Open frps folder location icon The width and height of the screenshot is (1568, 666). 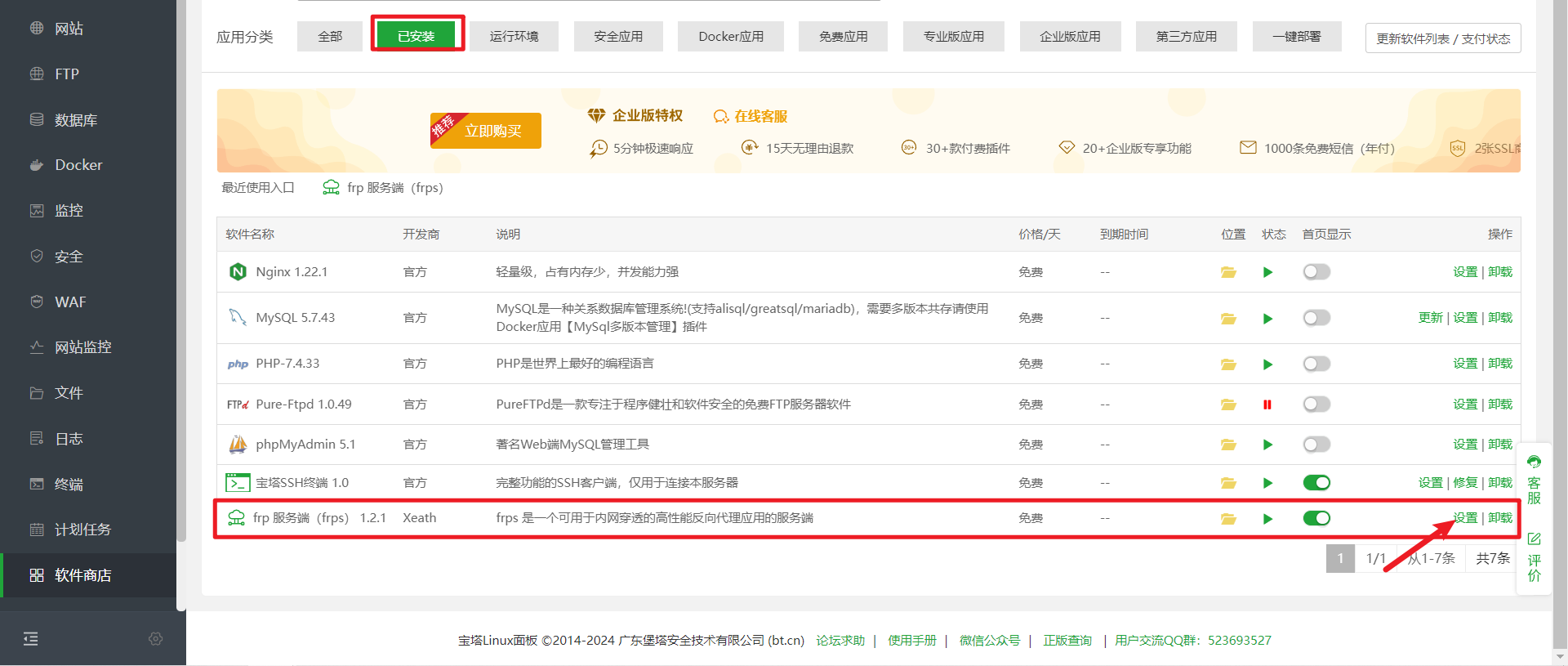(x=1228, y=518)
